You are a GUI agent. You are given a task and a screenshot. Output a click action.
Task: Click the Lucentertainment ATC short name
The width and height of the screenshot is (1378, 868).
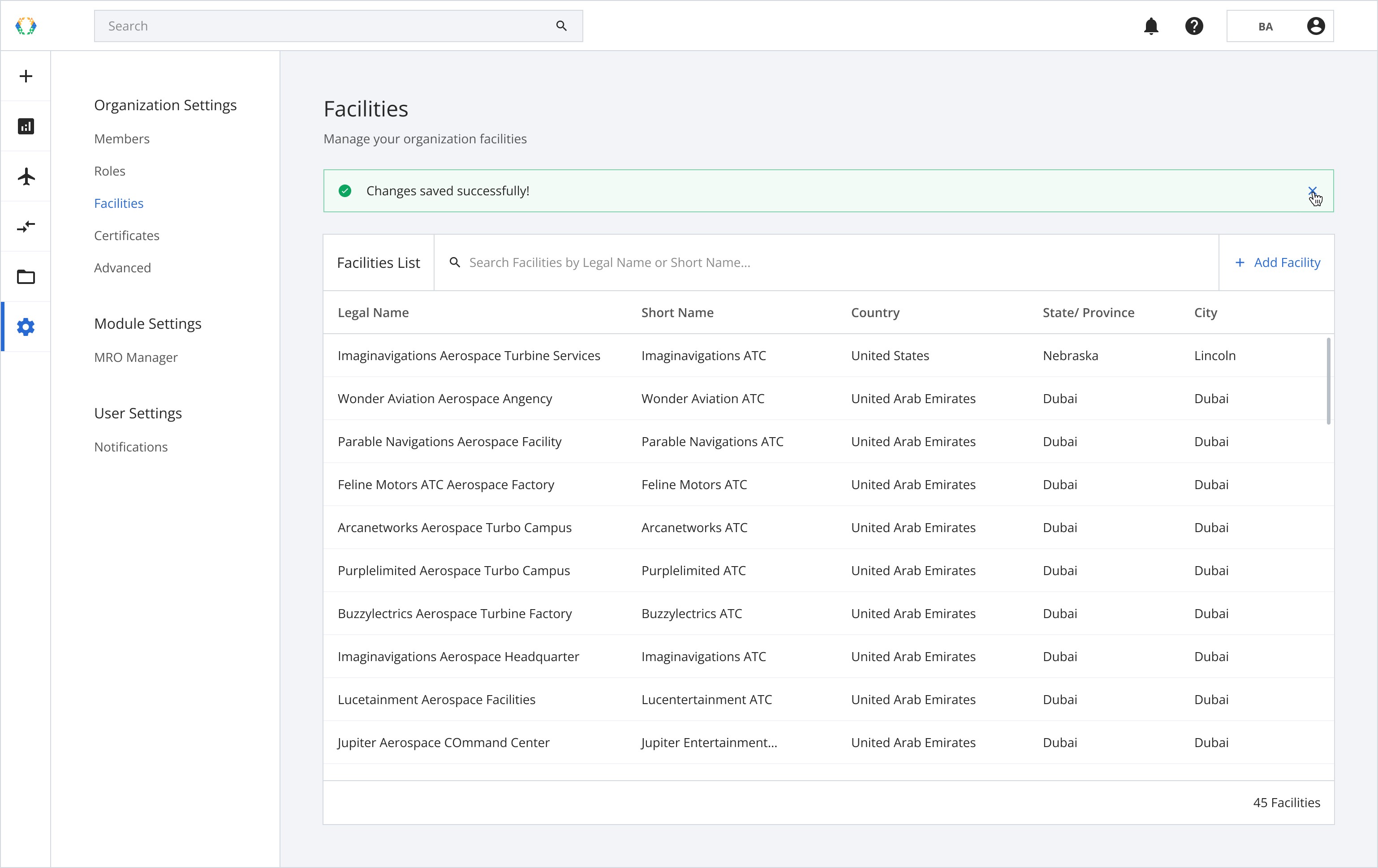coord(707,699)
